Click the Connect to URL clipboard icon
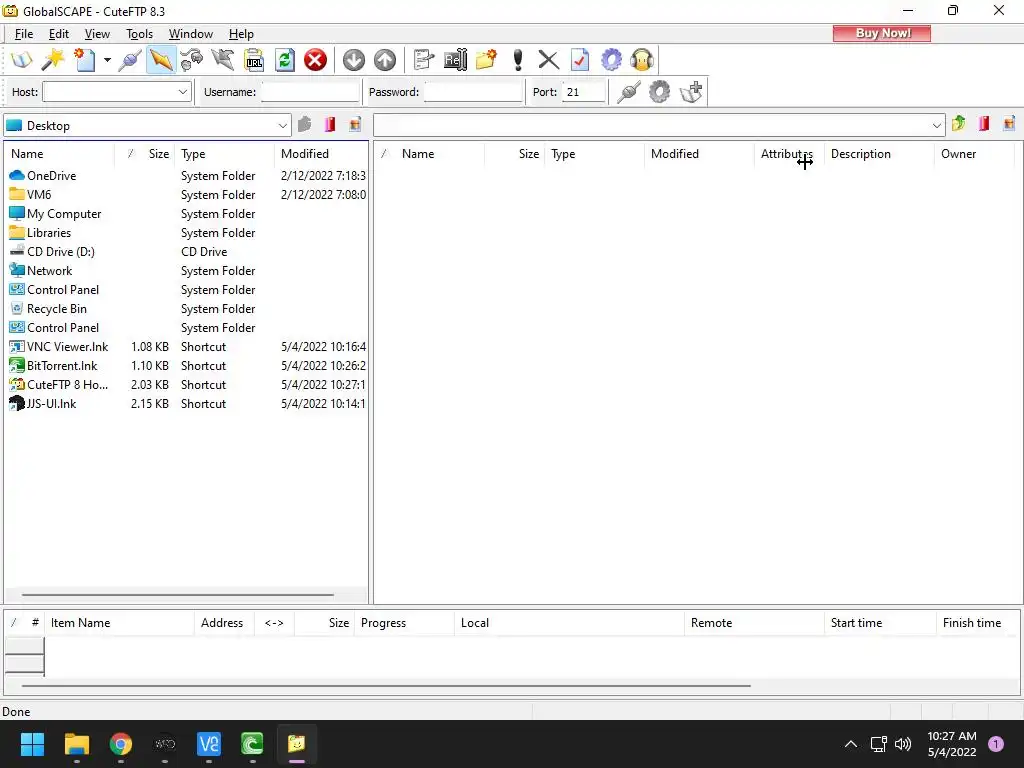Screen dimensions: 1024x768 [254, 60]
